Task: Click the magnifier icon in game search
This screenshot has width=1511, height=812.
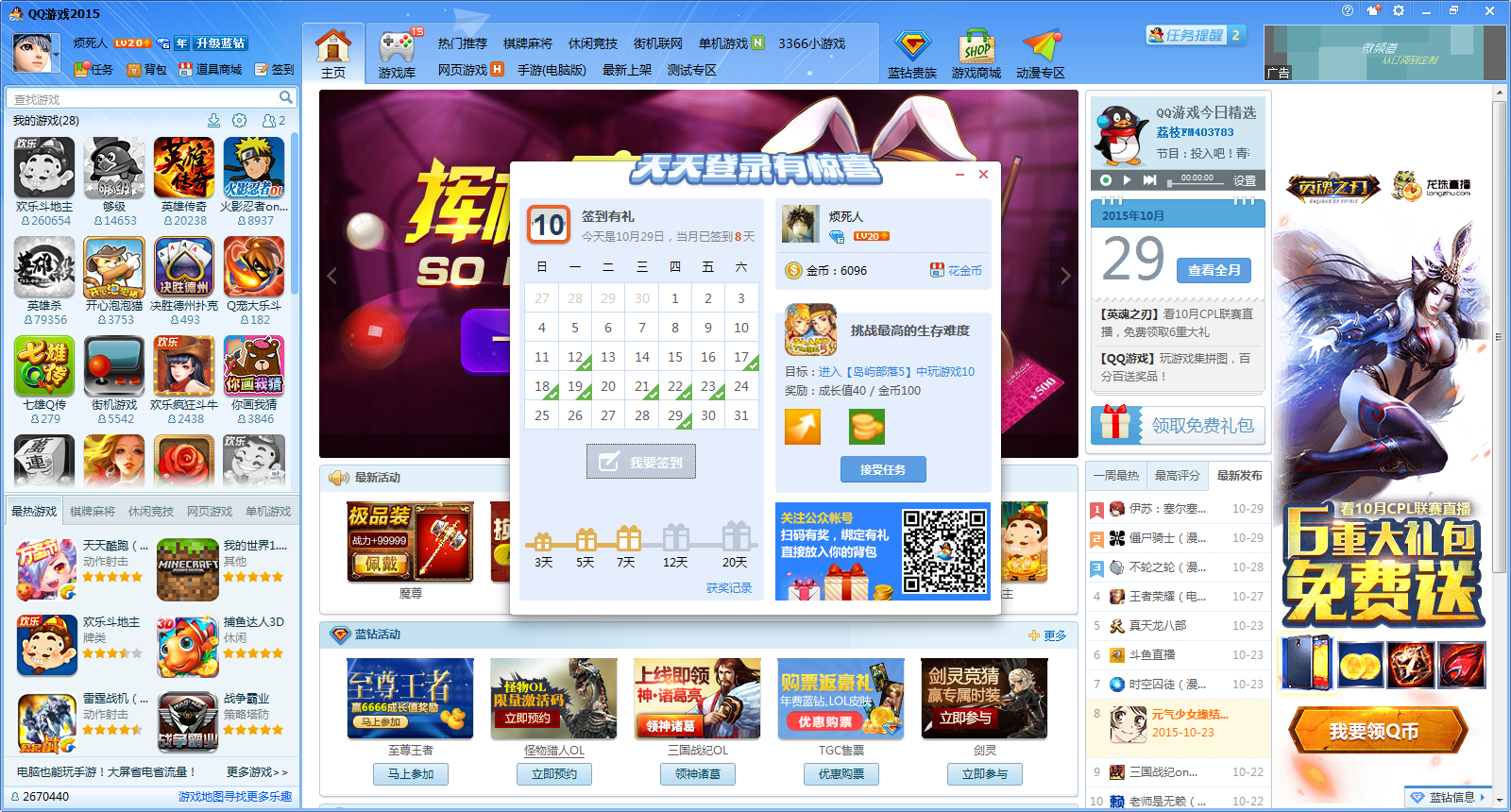Action: [x=285, y=98]
